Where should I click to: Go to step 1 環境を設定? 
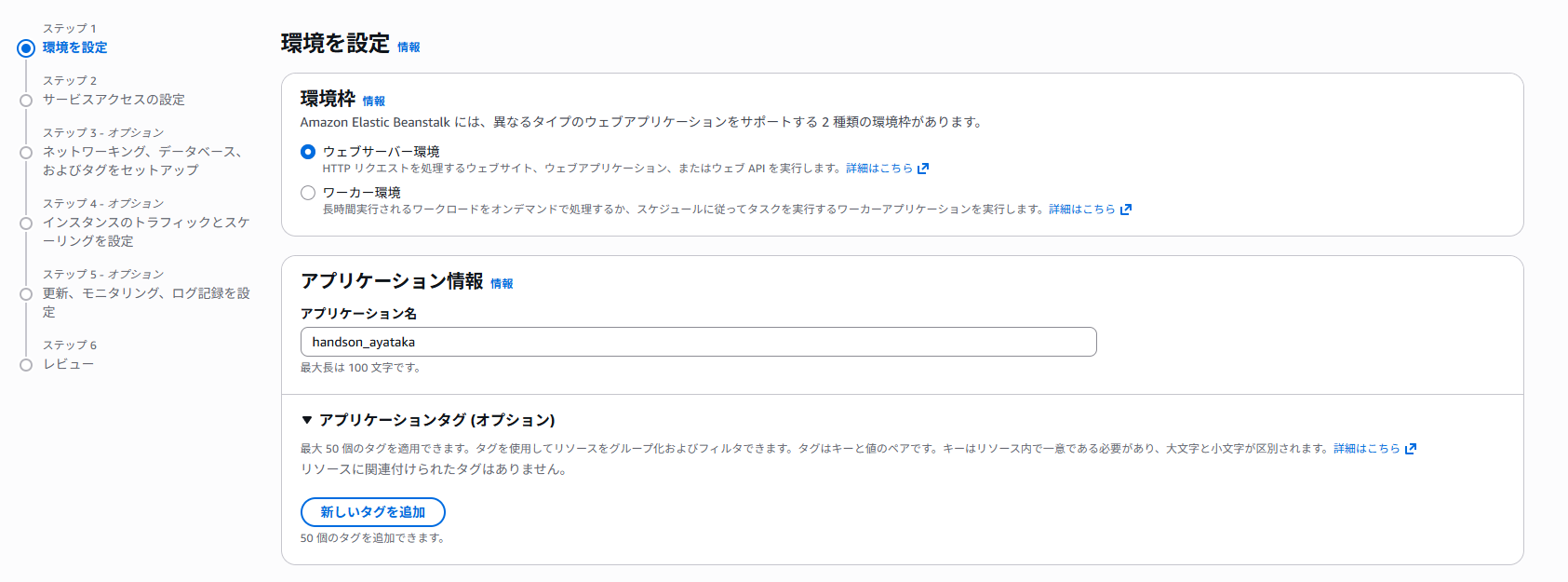74,47
